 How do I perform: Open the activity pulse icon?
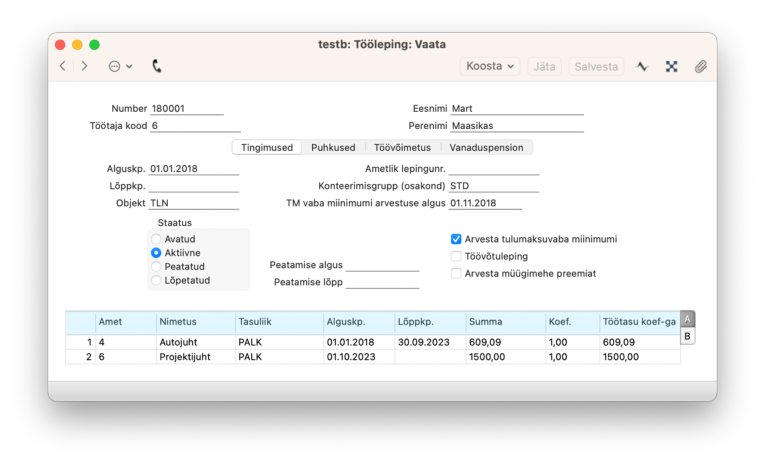click(x=643, y=66)
